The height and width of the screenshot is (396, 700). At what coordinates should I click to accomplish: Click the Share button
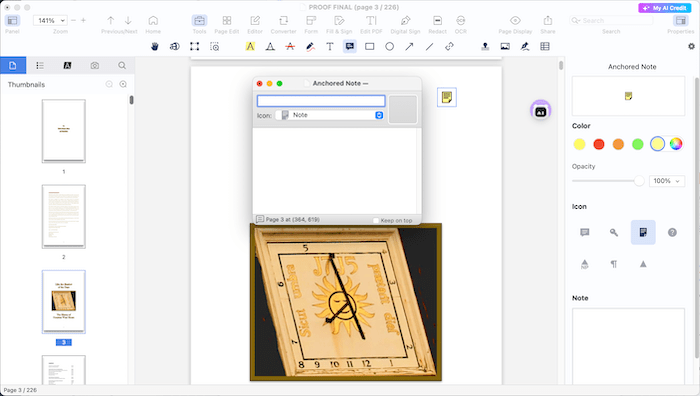(548, 24)
